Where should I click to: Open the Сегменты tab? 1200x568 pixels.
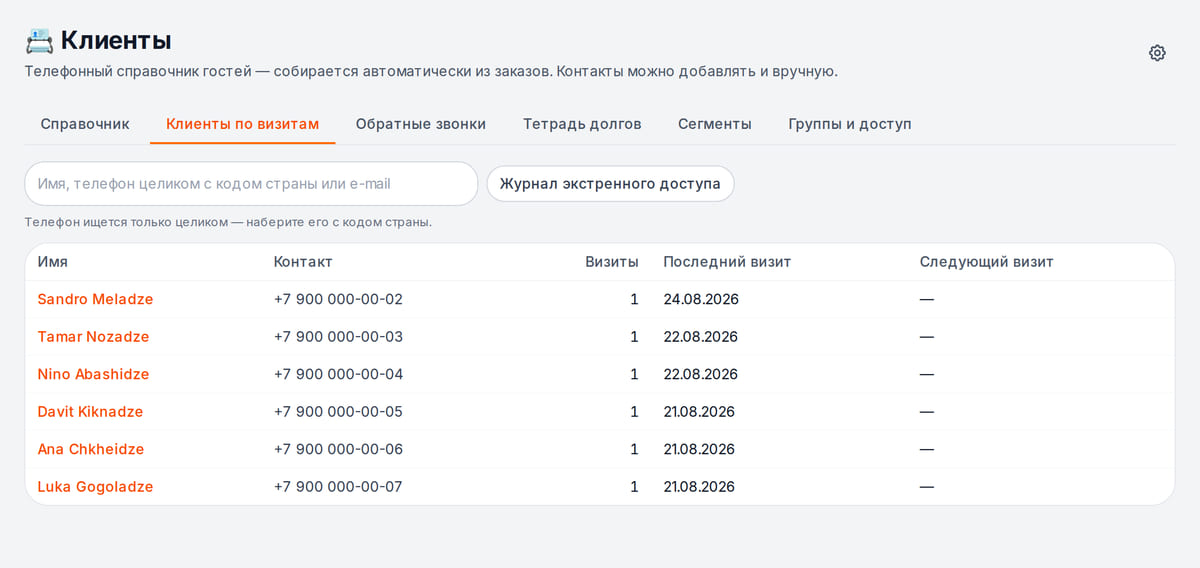click(715, 124)
